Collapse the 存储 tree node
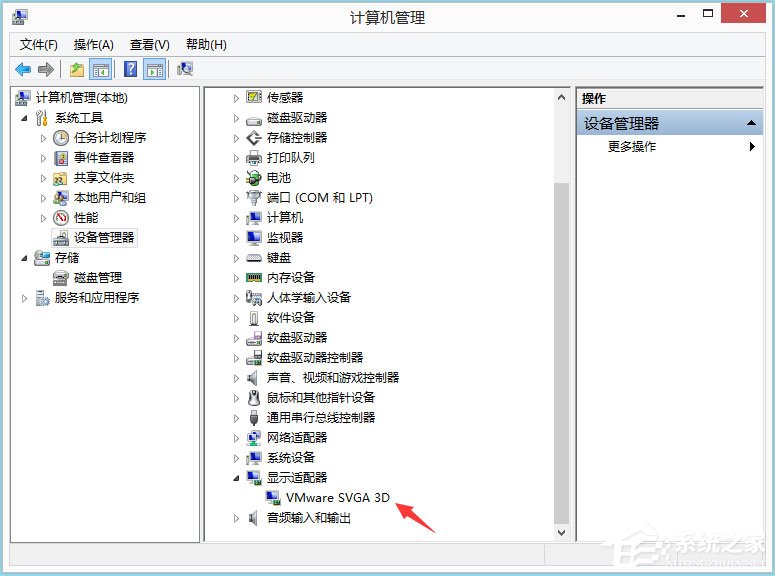 pos(24,258)
